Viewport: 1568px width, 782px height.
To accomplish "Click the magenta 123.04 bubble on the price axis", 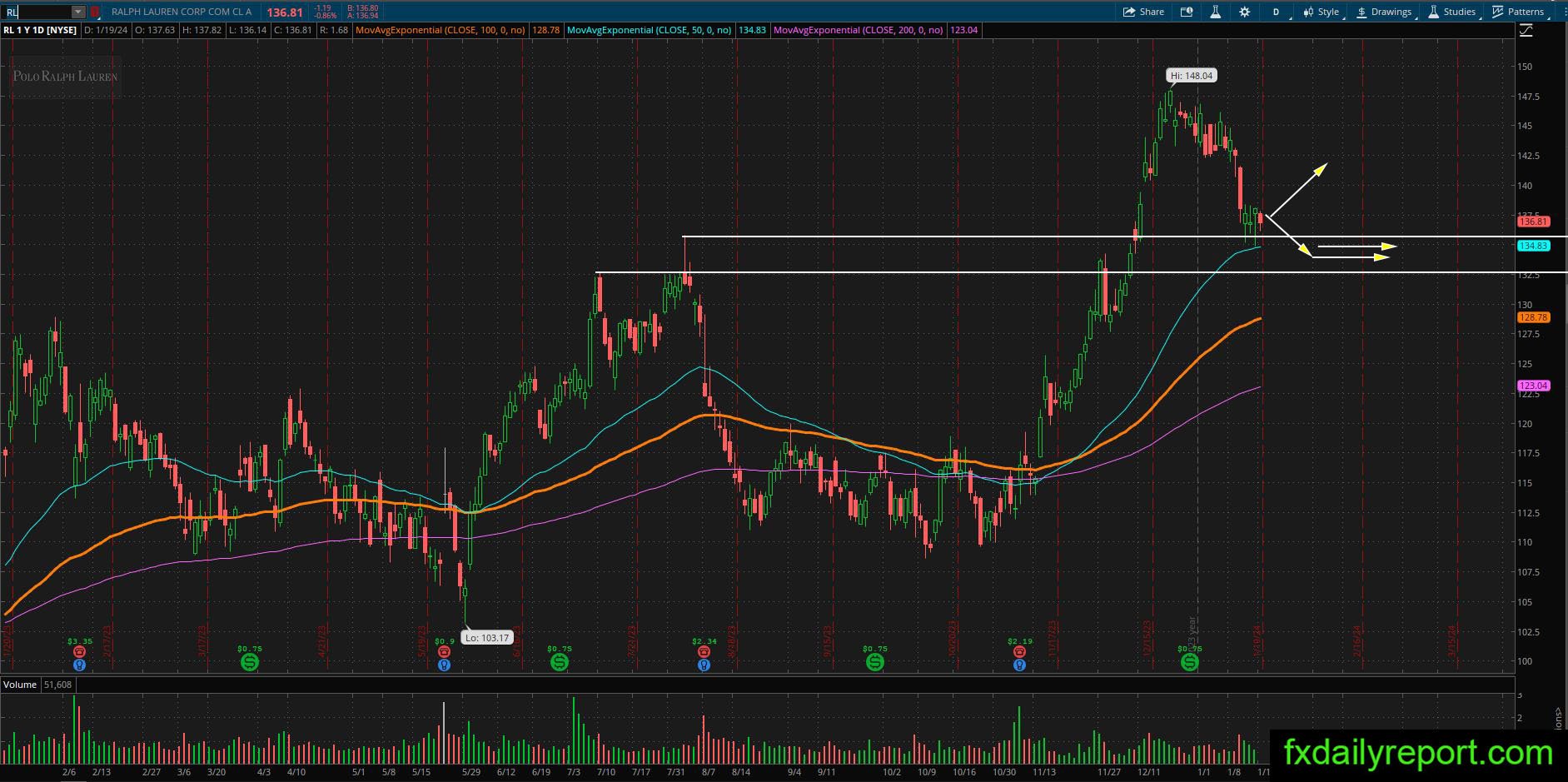I will point(1533,386).
